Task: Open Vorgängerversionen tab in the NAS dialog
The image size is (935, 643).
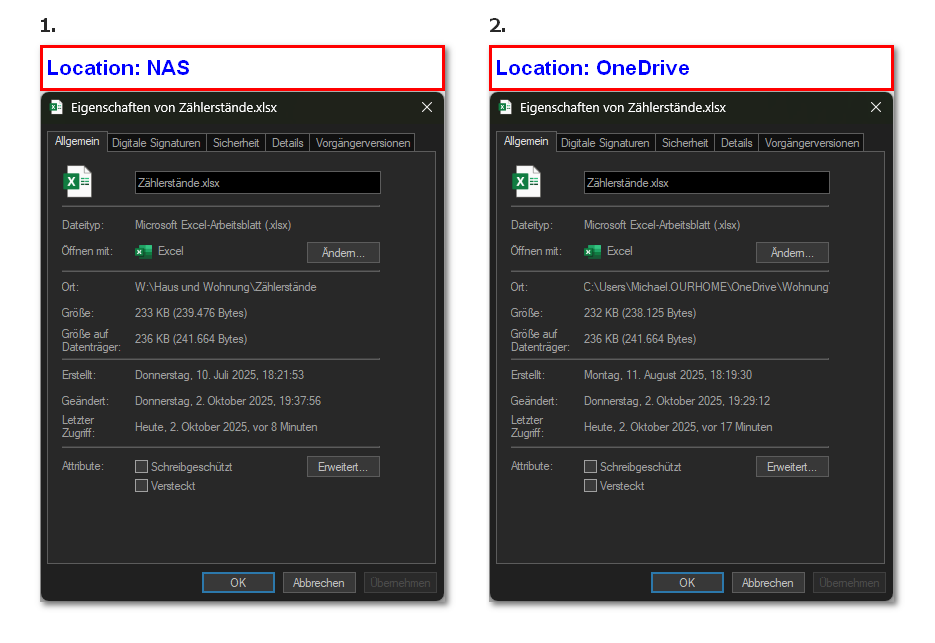Action: tap(363, 143)
